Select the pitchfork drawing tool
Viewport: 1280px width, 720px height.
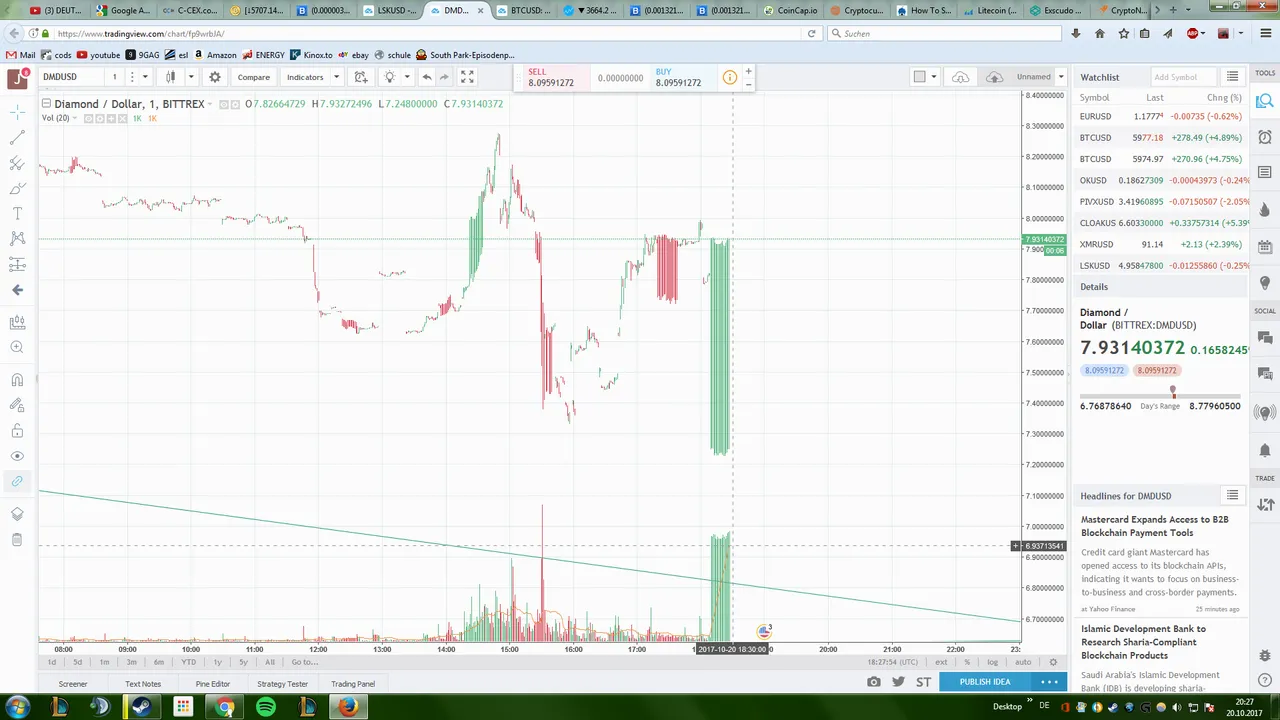coord(17,163)
